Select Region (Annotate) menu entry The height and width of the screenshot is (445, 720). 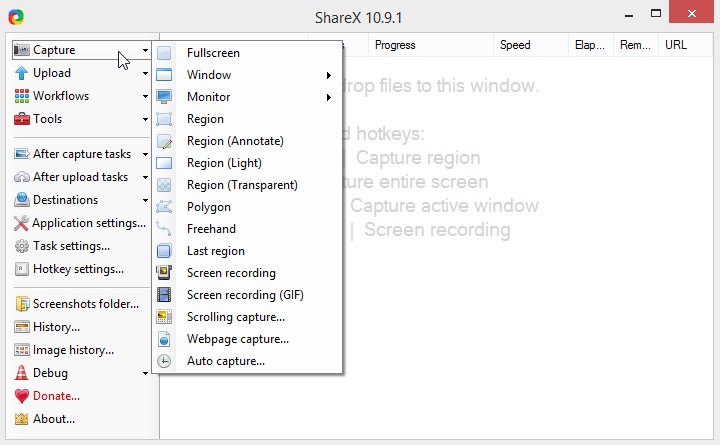pyautogui.click(x=247, y=141)
